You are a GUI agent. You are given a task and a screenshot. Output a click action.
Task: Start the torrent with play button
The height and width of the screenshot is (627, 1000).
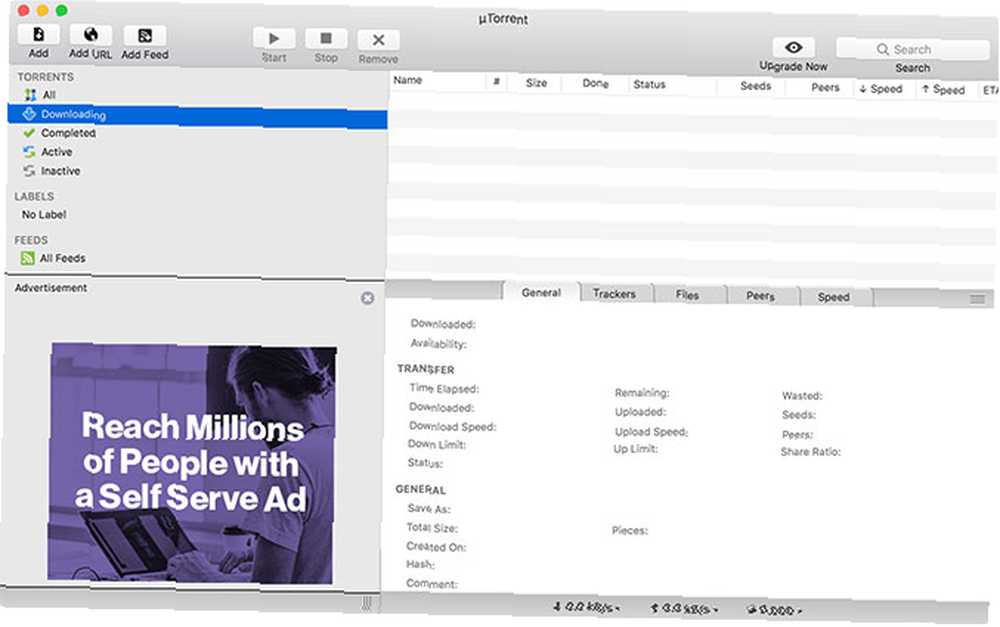coord(274,38)
